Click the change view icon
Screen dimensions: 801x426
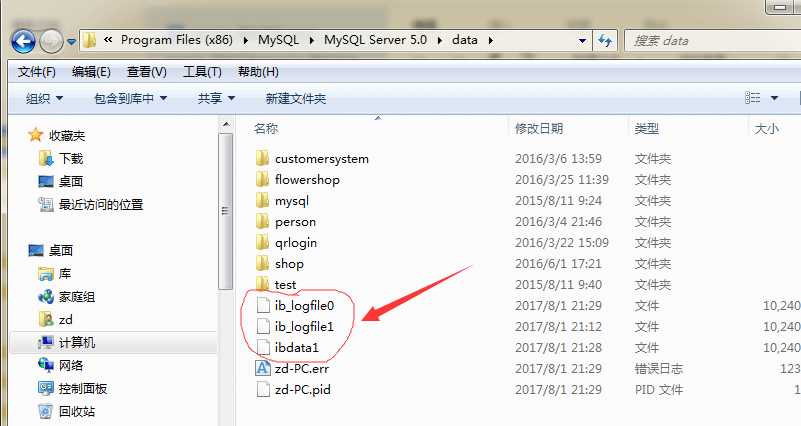pos(752,98)
